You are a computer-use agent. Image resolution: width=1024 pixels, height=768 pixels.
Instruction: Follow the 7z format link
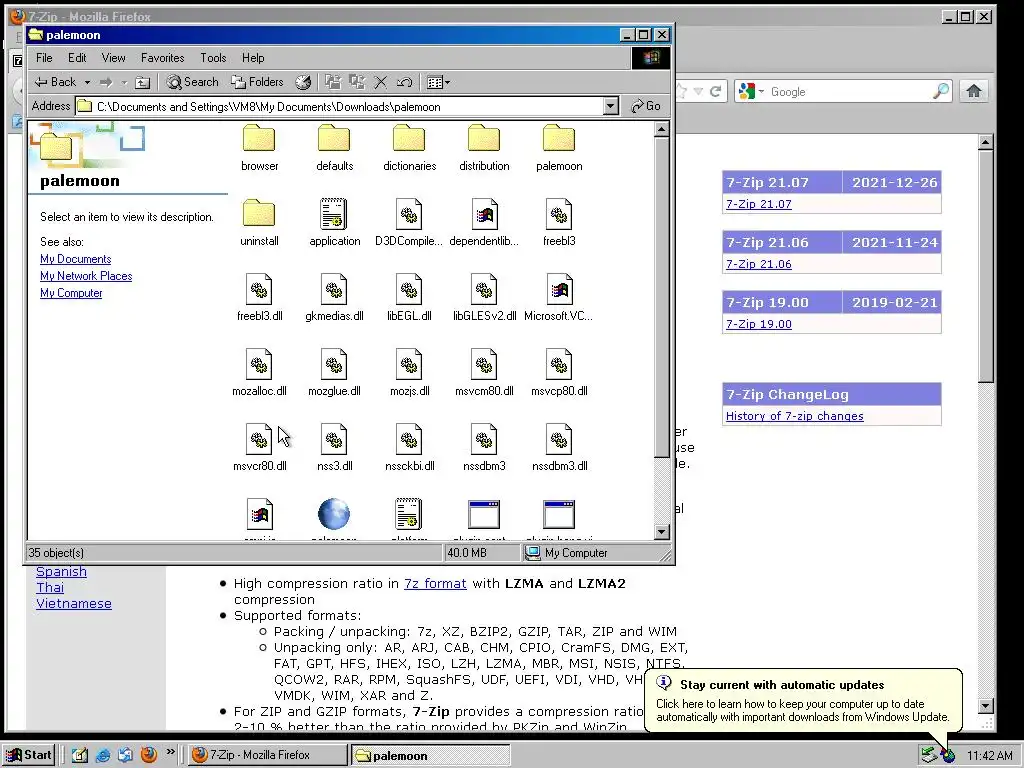tap(435, 584)
